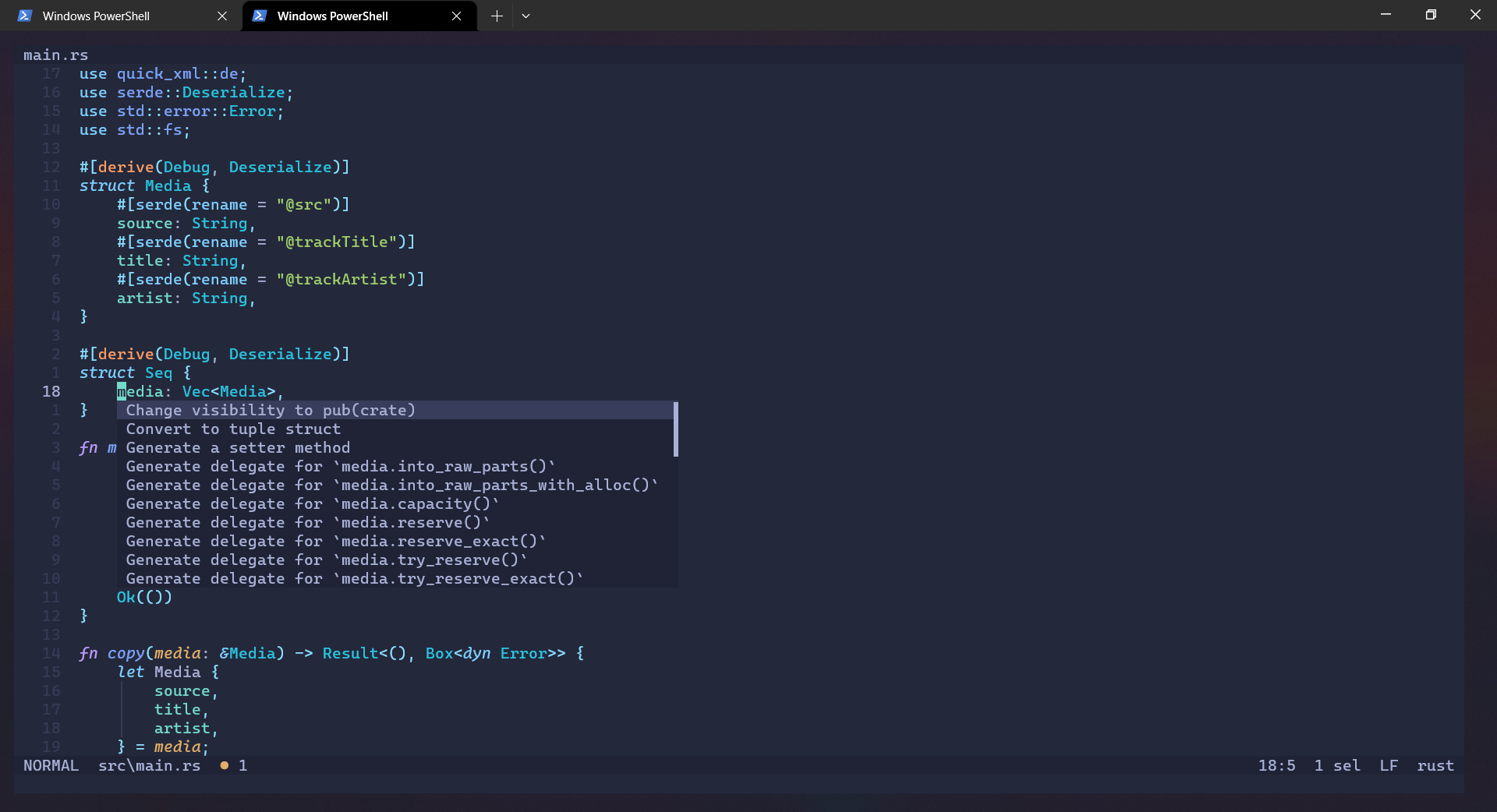This screenshot has width=1497, height=812.
Task: Click the PowerShell icon on the active tab
Action: pyautogui.click(x=259, y=16)
